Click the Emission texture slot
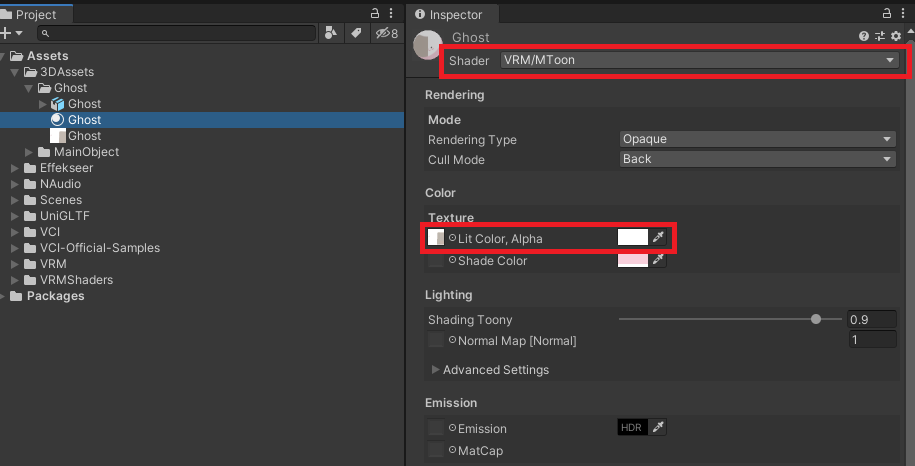The width and height of the screenshot is (915, 466). coord(436,428)
